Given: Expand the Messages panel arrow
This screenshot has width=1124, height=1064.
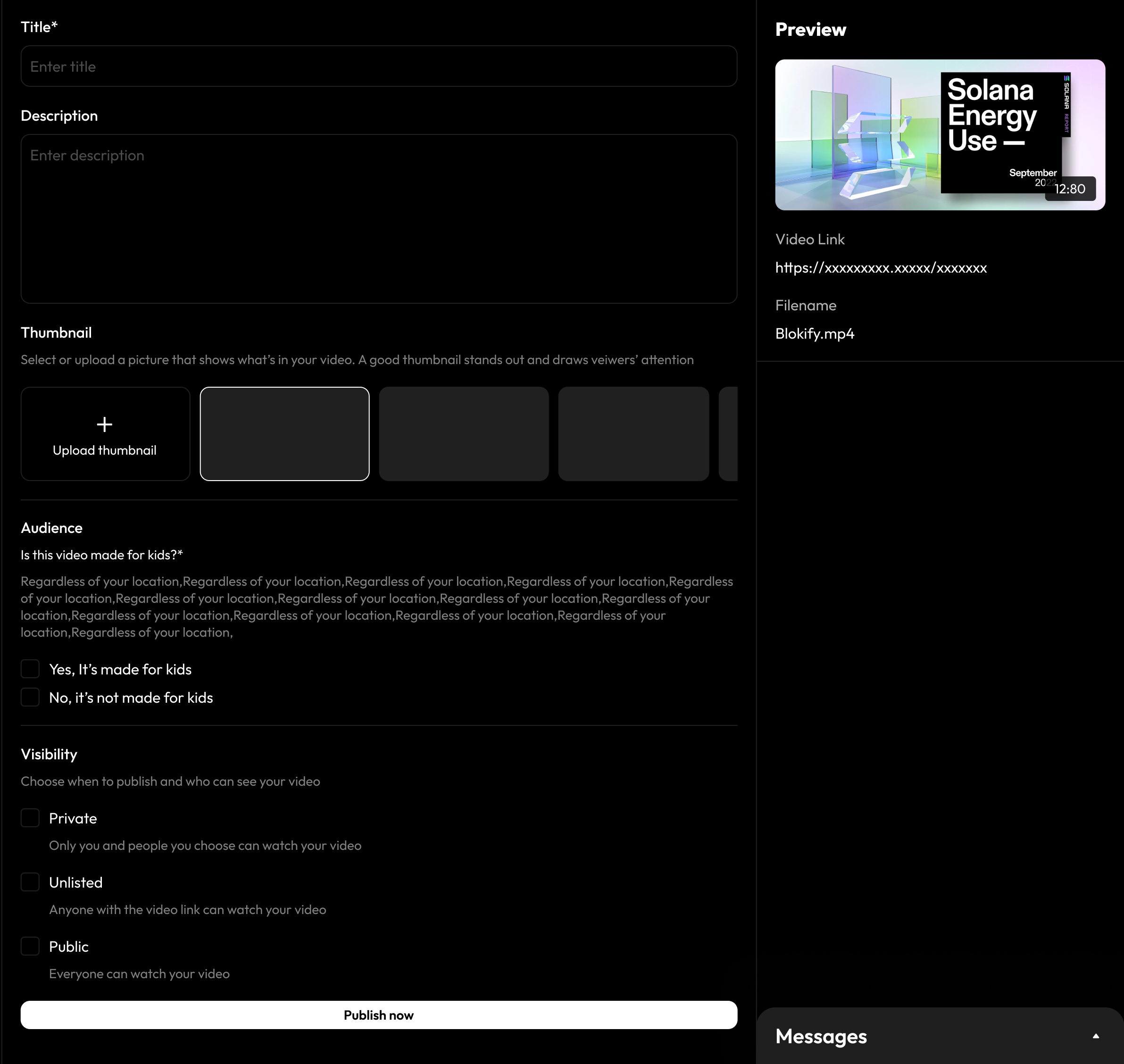Looking at the screenshot, I should click(1096, 1036).
